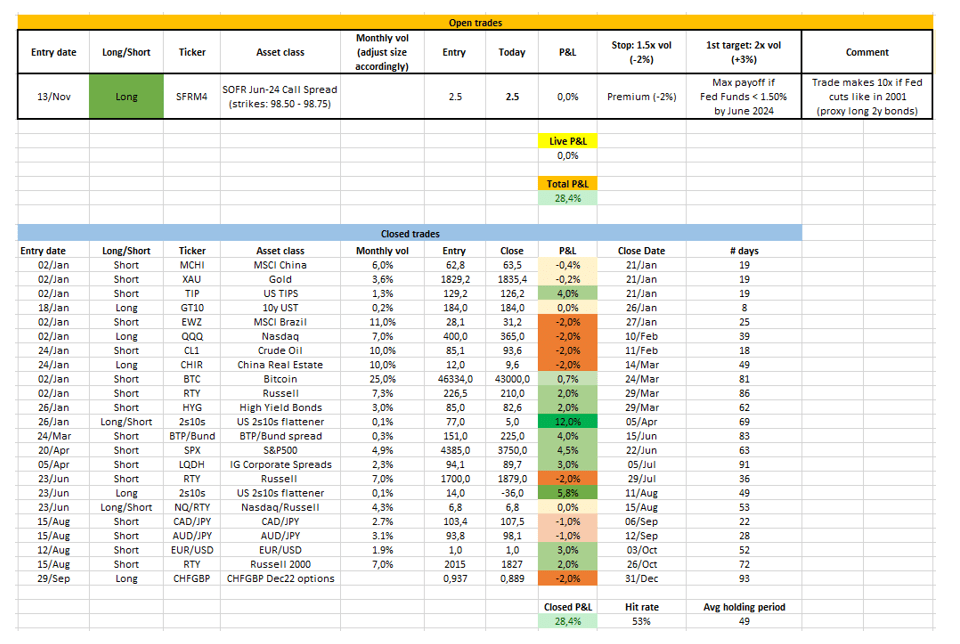The width and height of the screenshot is (960, 644).
Task: Select the SFRM4 ticker cell
Action: click(192, 97)
